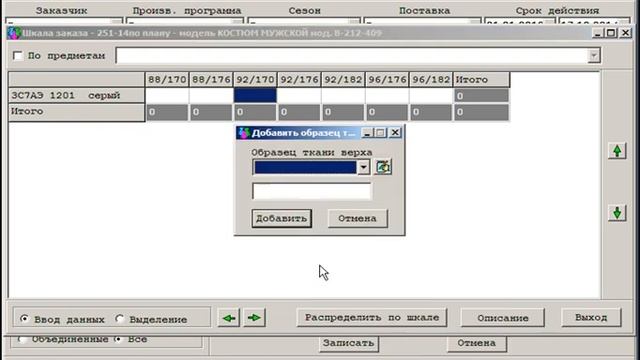This screenshot has height=360, width=640.
Task: Close the Добавить образец dialog
Action: pyautogui.click(x=395, y=133)
